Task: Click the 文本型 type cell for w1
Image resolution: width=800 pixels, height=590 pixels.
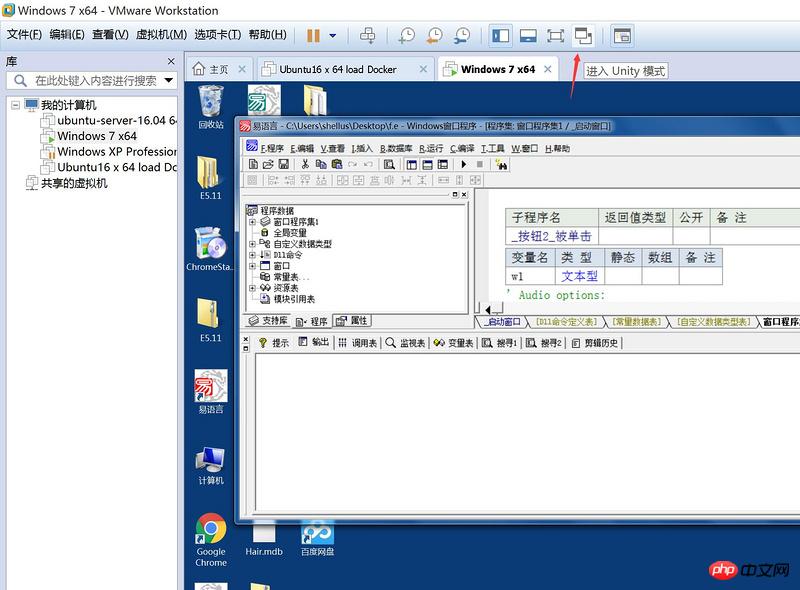Action: click(x=579, y=276)
